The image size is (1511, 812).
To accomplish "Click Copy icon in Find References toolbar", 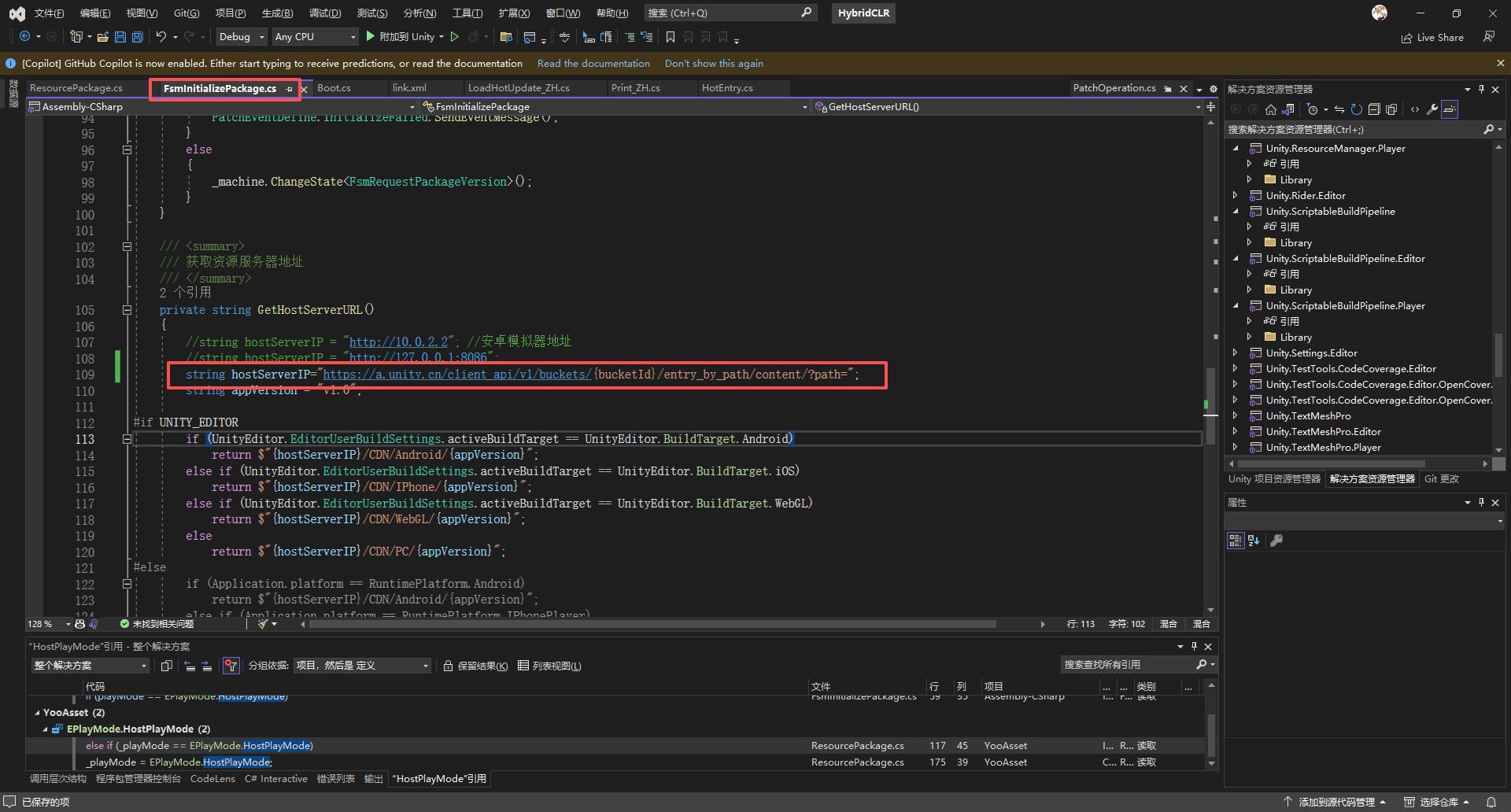I will [x=167, y=666].
